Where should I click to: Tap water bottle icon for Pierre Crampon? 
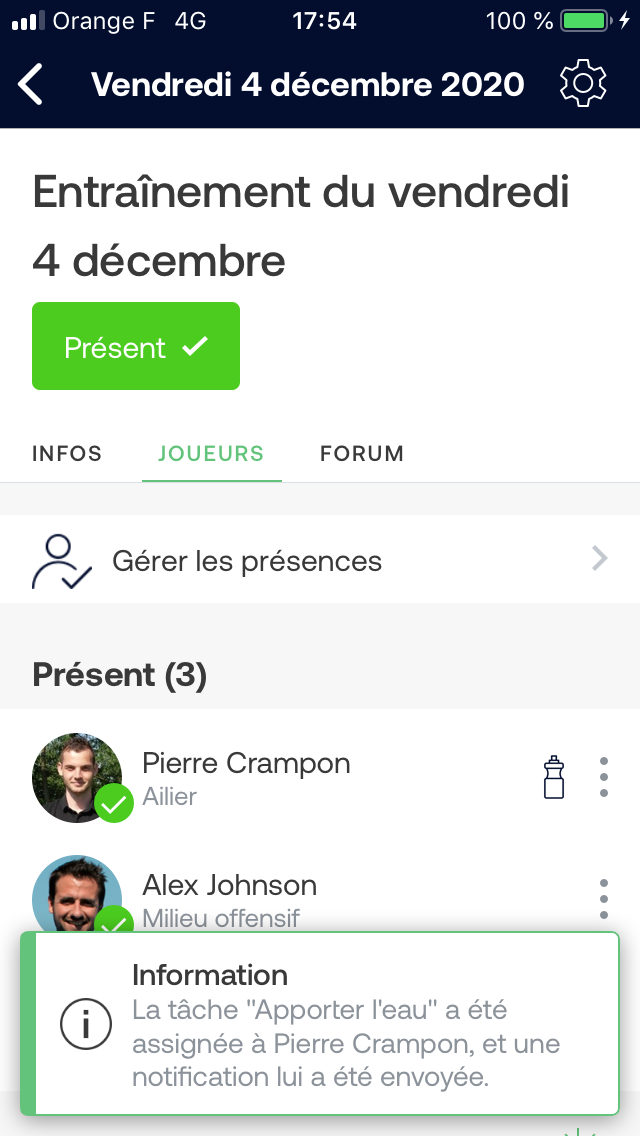coord(554,777)
